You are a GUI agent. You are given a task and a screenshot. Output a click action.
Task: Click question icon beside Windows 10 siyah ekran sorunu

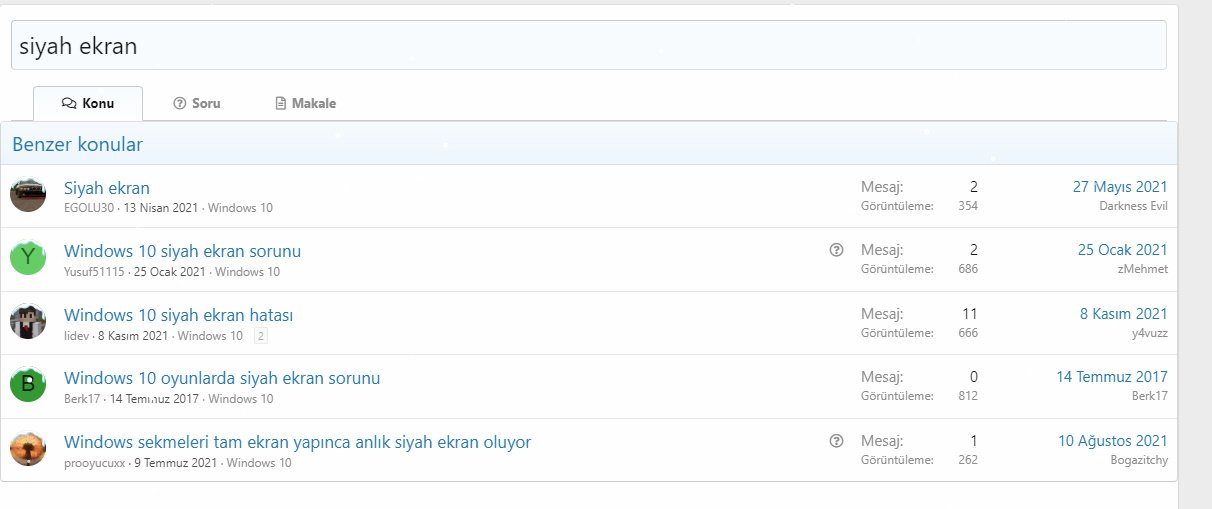[837, 250]
